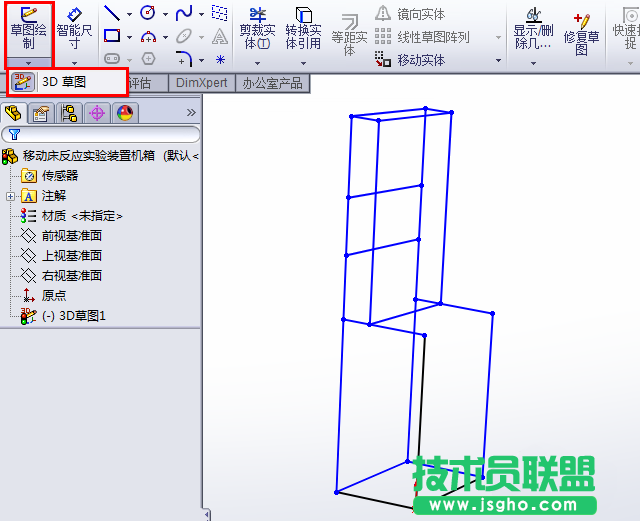
Task: Select the 移动床反应实验装置机箱 root node
Action: point(100,156)
